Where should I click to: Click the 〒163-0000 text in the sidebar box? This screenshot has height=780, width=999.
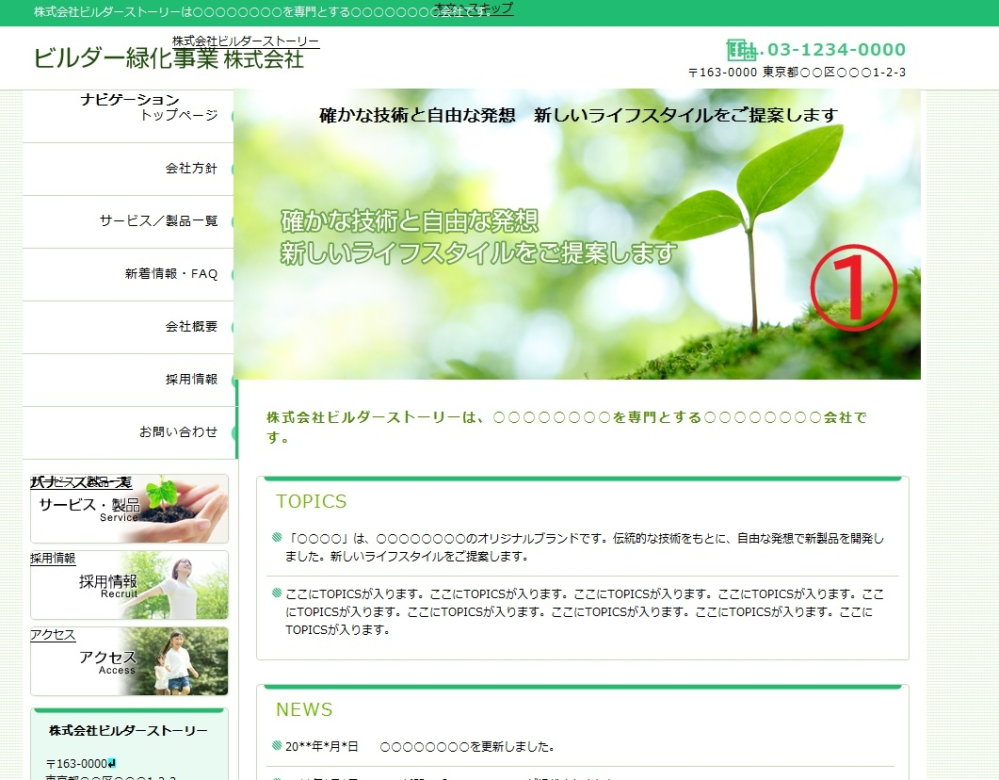point(77,763)
